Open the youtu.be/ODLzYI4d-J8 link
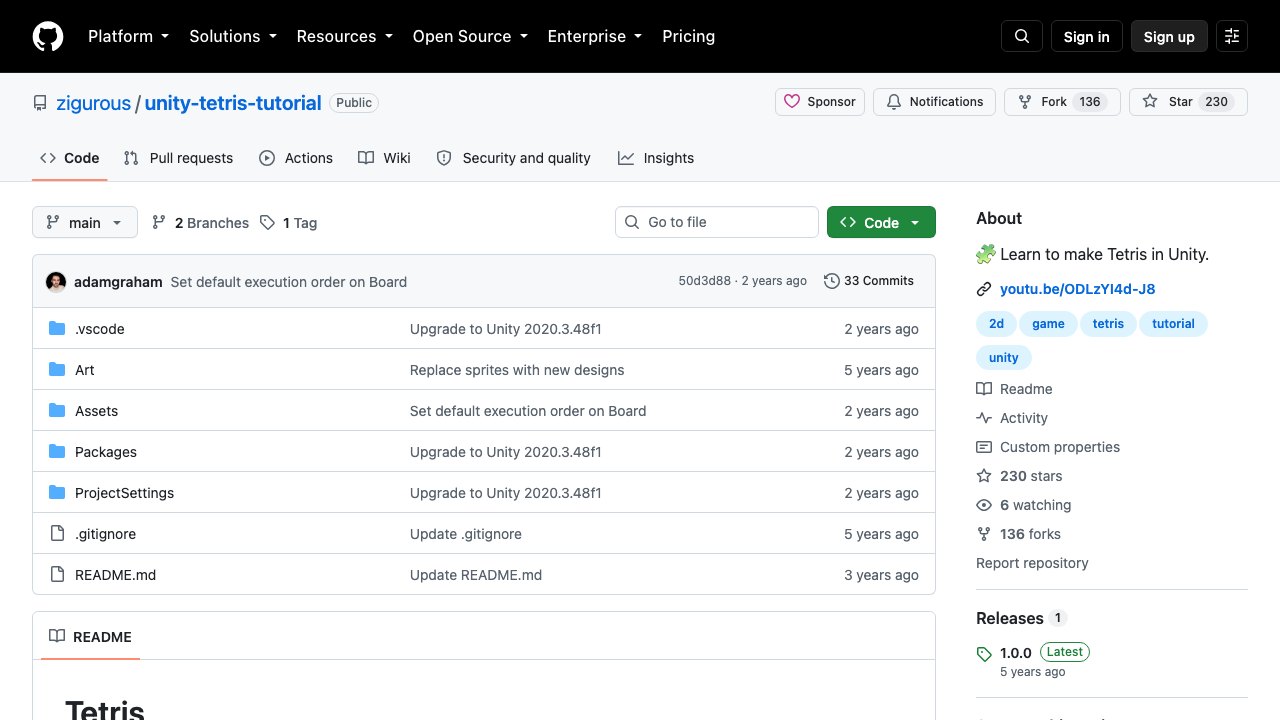The height and width of the screenshot is (720, 1280). pos(1077,289)
